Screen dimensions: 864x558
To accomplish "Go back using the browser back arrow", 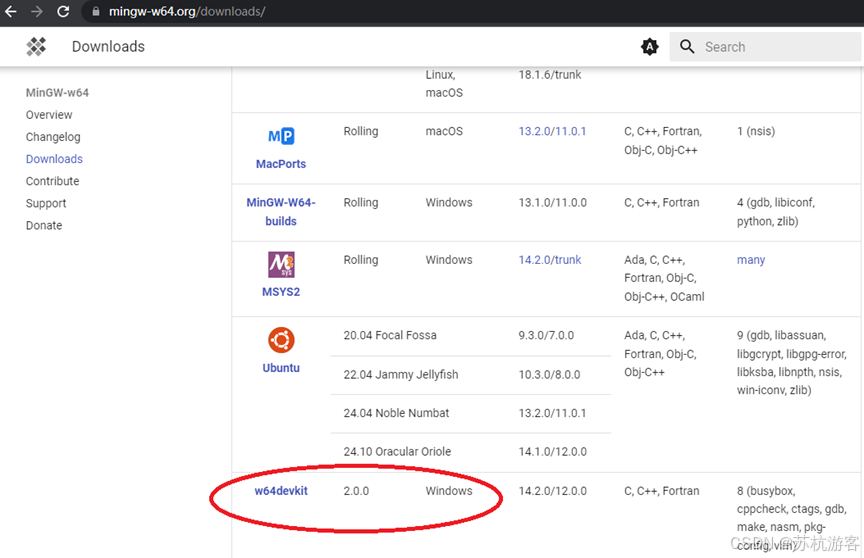I will click(x=10, y=11).
